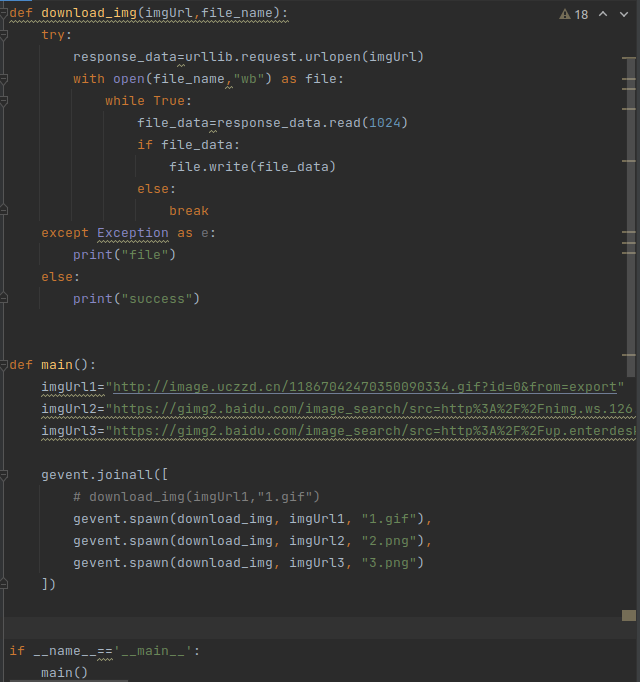640x682 pixels.
Task: Click the "1.gif" string in gevent.spawn
Action: point(389,518)
